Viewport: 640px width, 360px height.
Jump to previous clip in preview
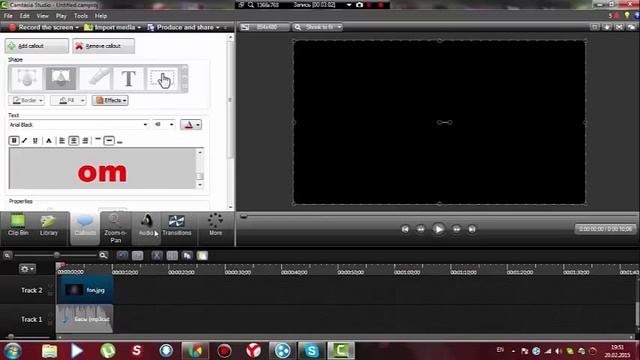[405, 229]
